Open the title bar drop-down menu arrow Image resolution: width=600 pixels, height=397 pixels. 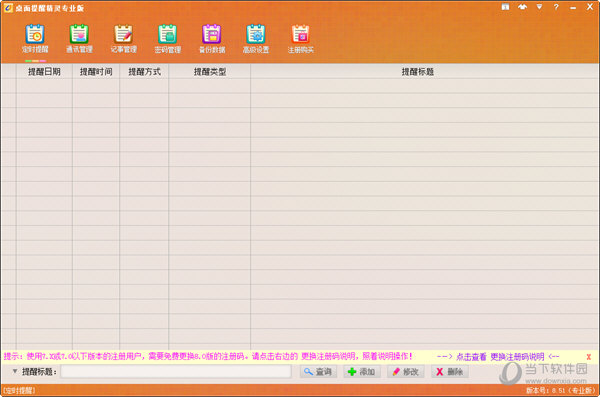point(539,7)
